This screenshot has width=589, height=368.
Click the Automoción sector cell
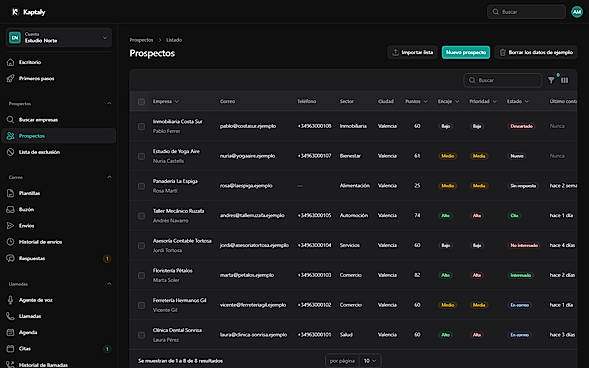point(354,216)
